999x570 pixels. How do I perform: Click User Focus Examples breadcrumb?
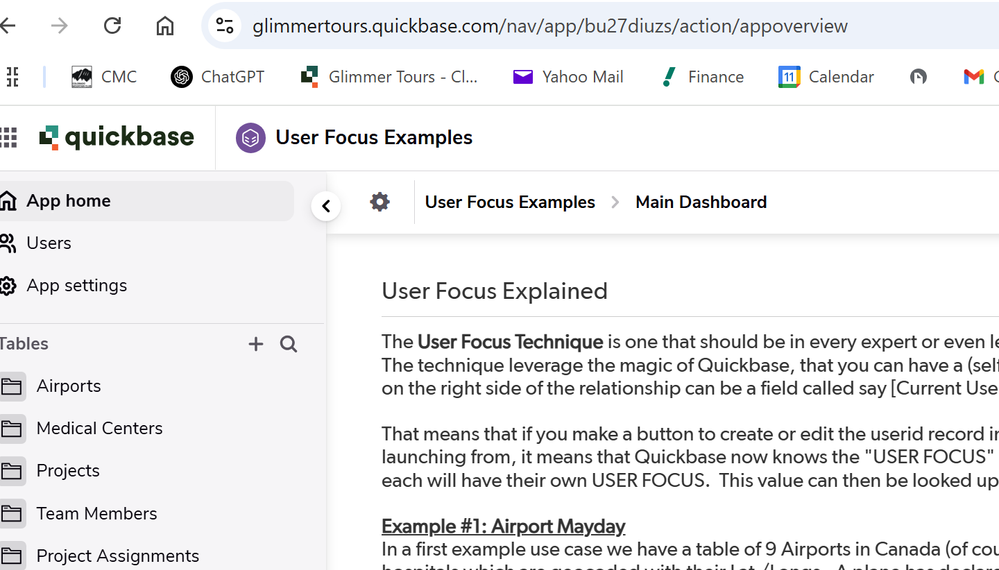point(510,203)
